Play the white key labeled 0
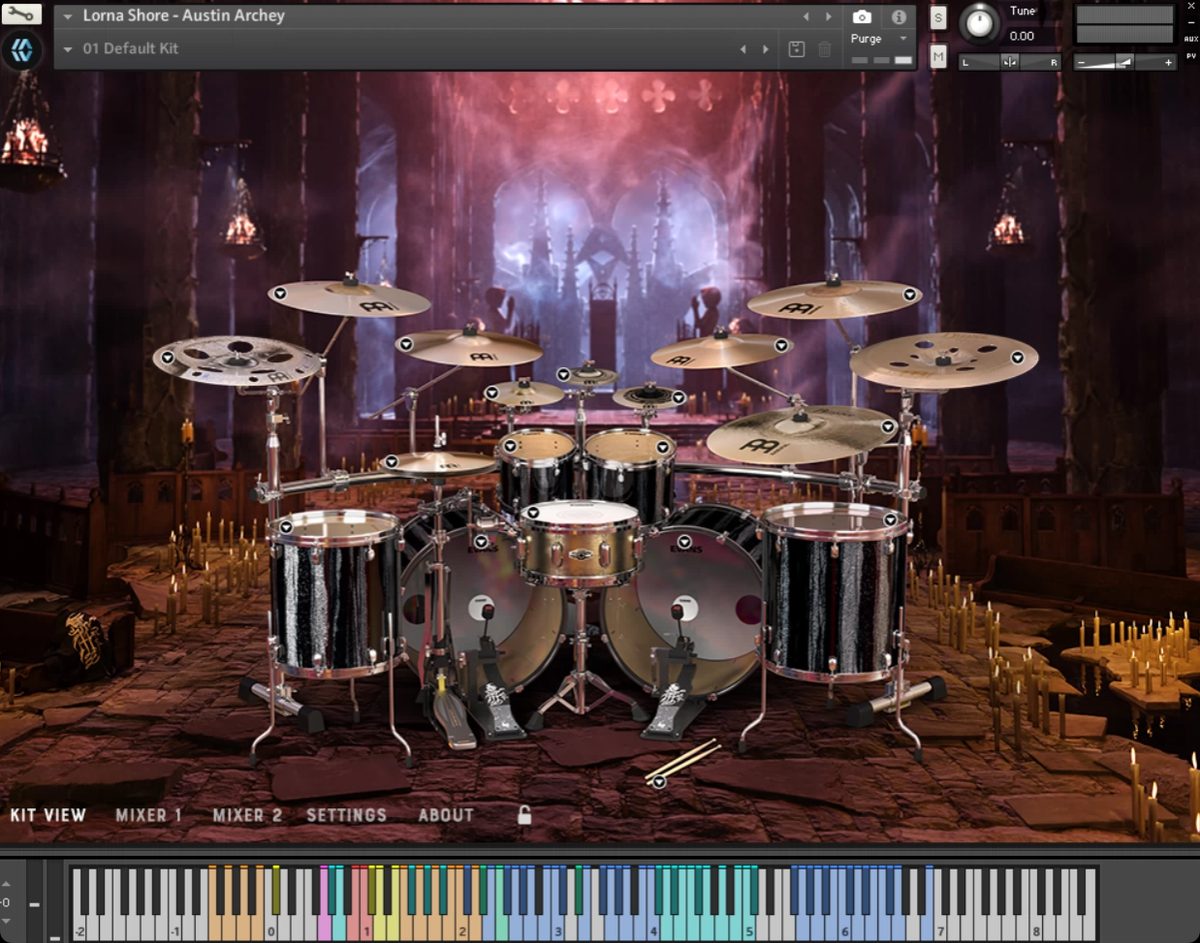Image resolution: width=1200 pixels, height=943 pixels. [x=272, y=926]
